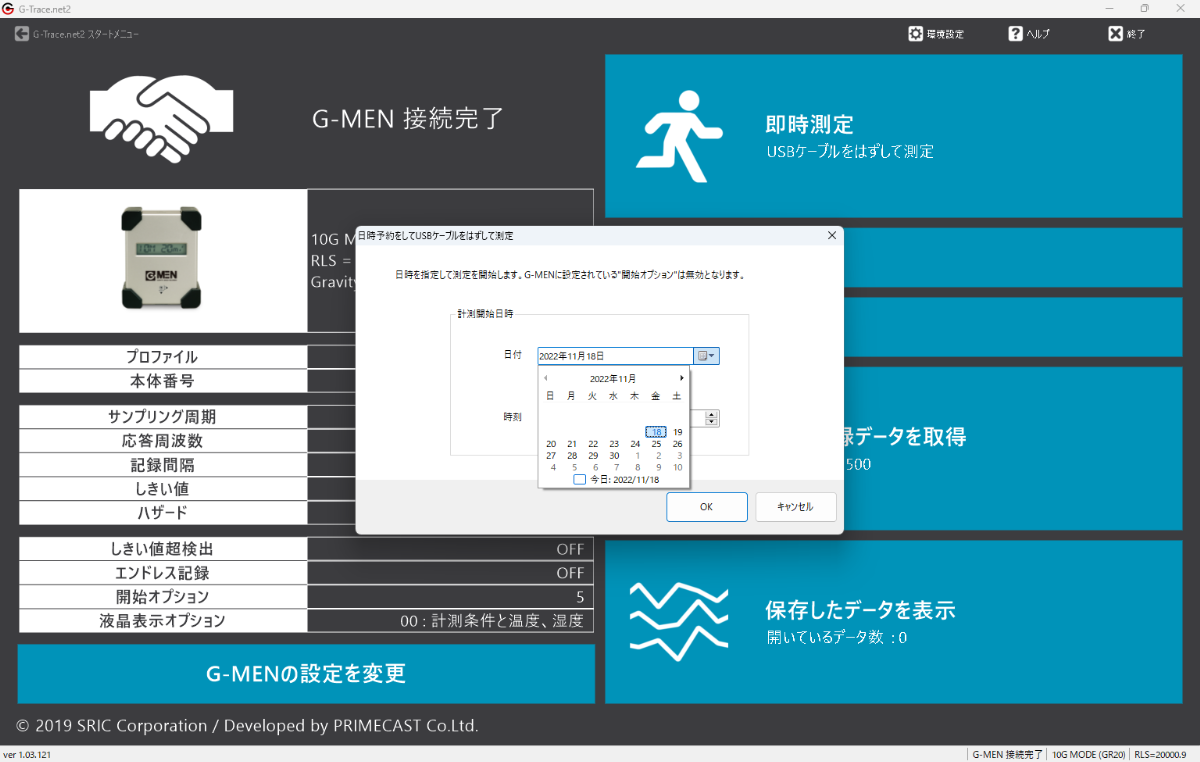Screen dimensions: 1200x762
Task: Select November 18 in calendar
Action: click(x=656, y=432)
